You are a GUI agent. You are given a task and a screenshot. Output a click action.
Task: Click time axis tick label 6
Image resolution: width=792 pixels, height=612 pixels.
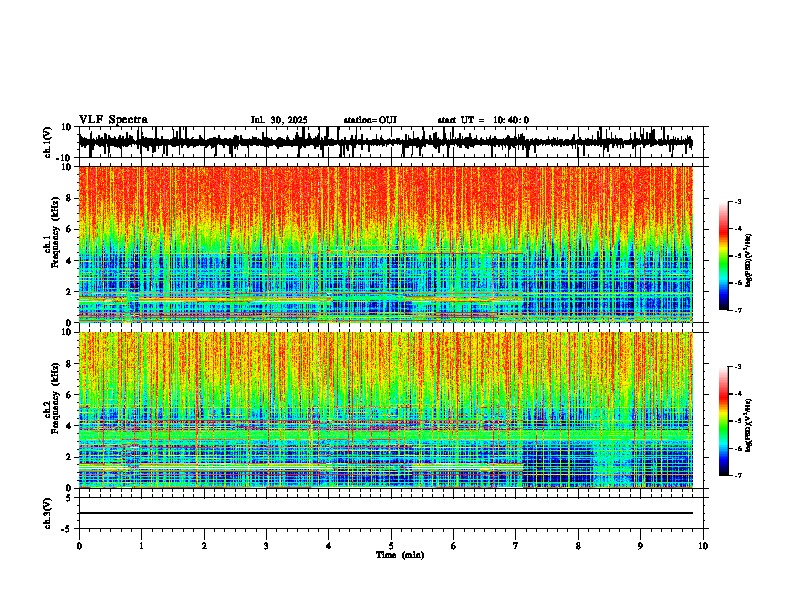pyautogui.click(x=454, y=546)
